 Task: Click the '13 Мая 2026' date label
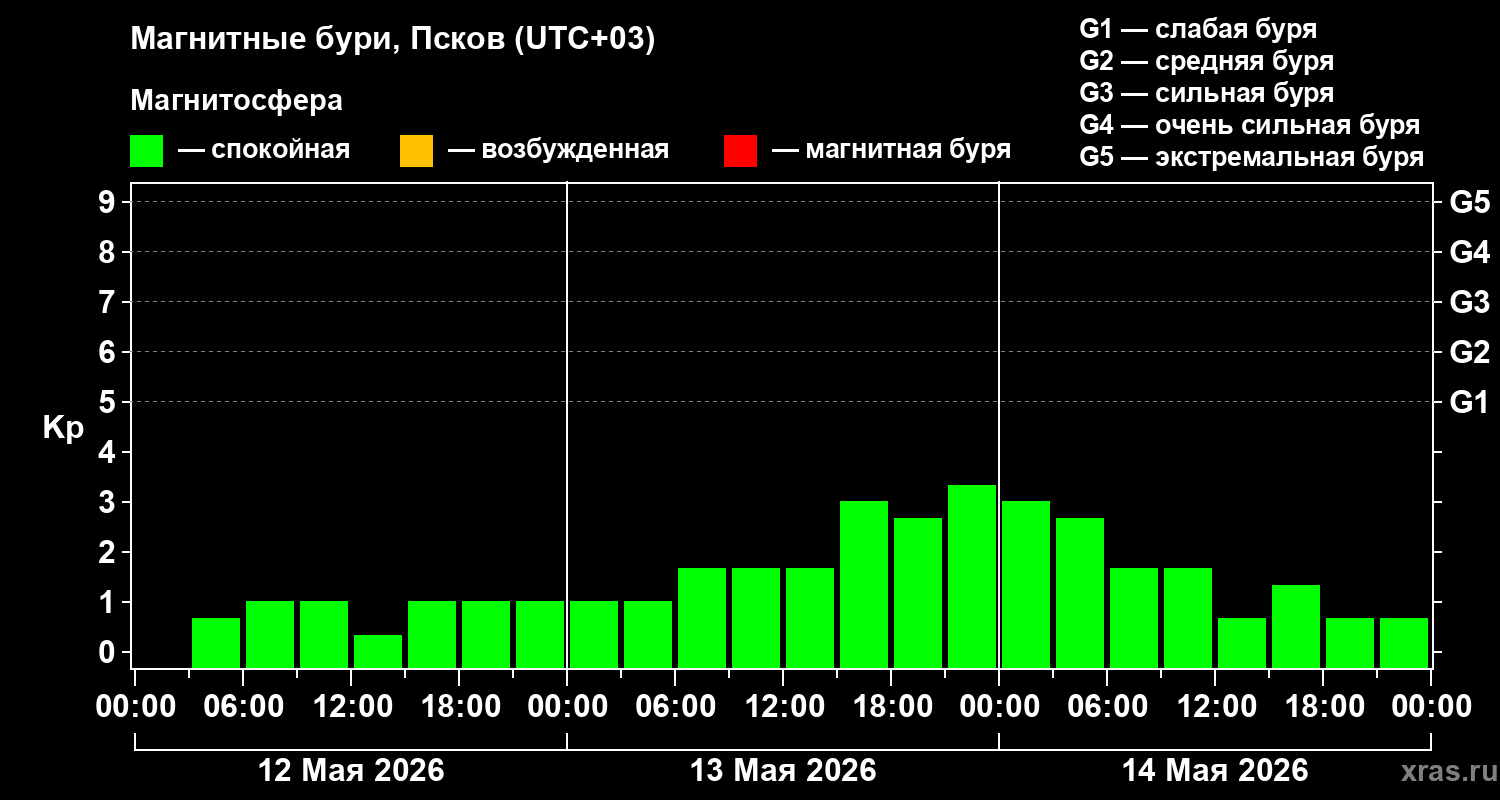click(x=783, y=771)
